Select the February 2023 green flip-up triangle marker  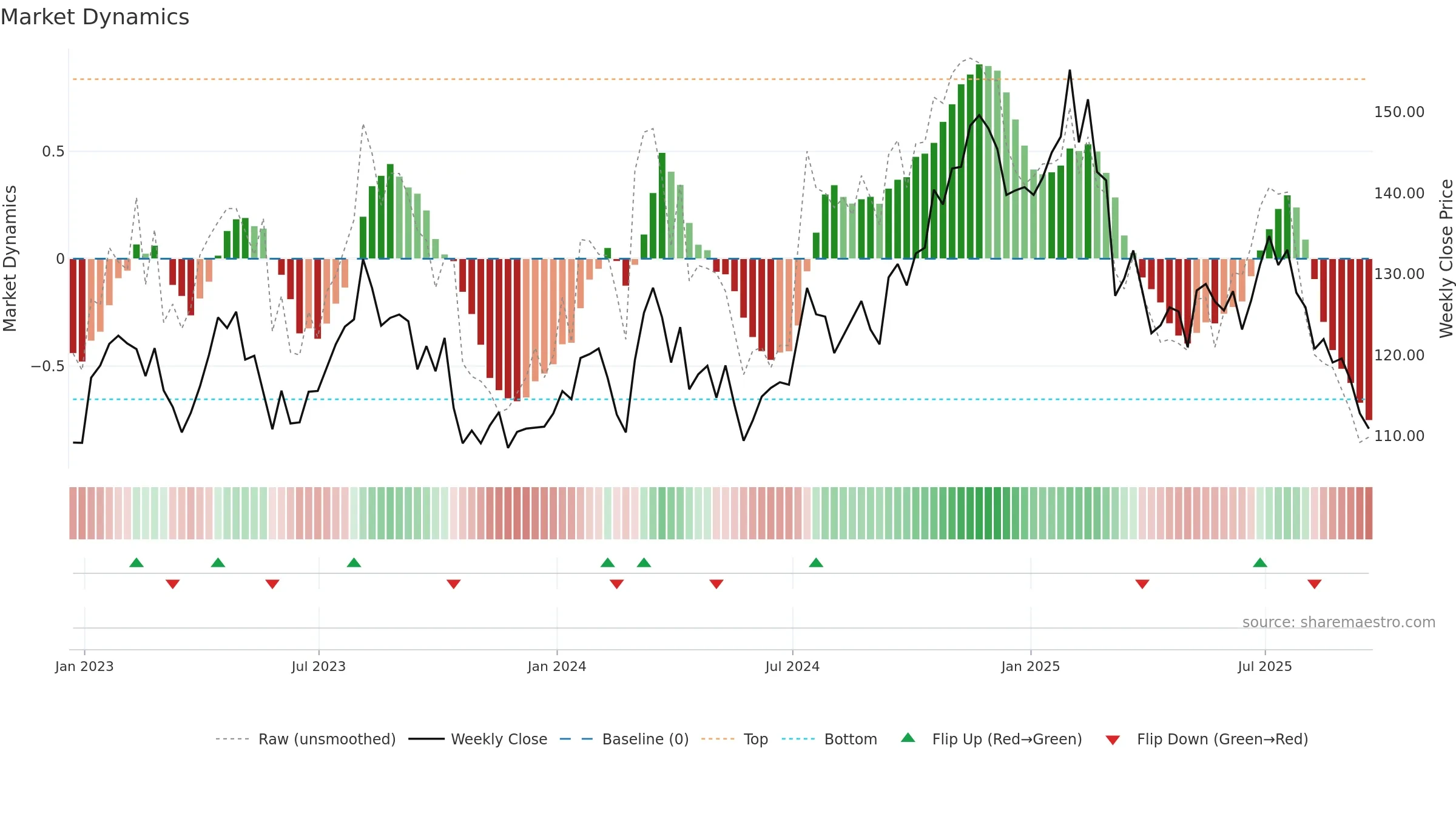136,562
